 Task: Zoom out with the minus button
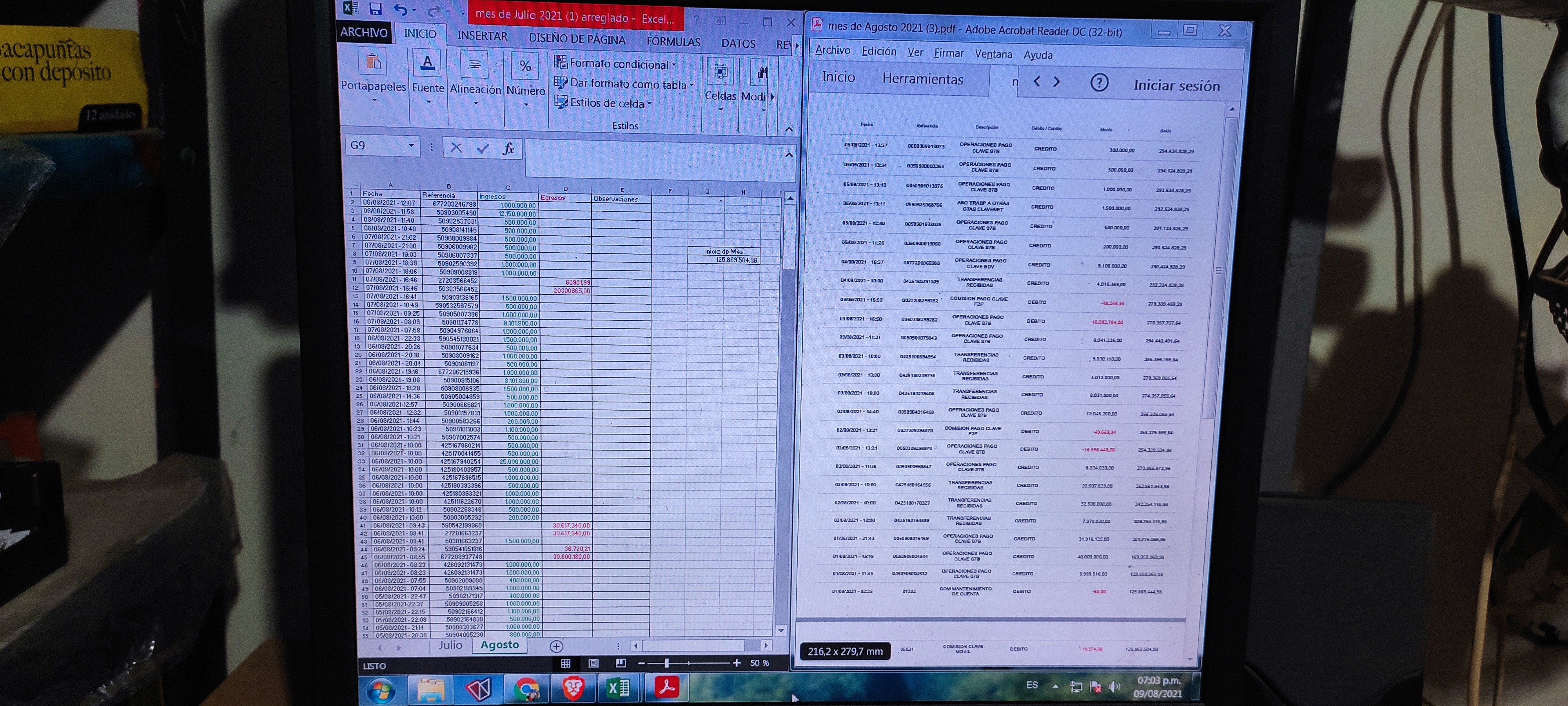641,663
